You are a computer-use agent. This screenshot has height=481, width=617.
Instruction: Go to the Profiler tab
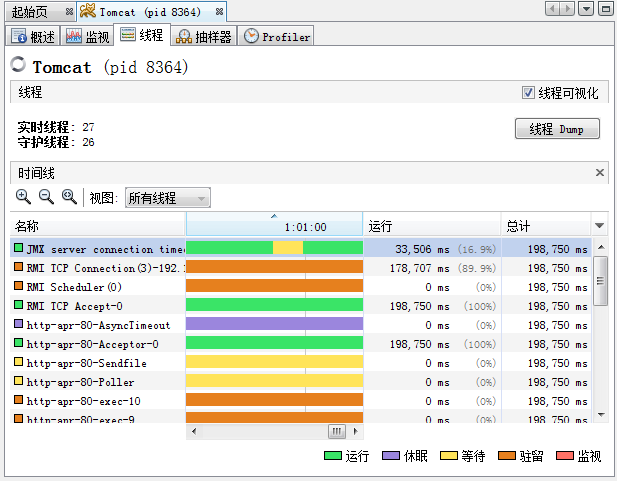pyautogui.click(x=277, y=37)
